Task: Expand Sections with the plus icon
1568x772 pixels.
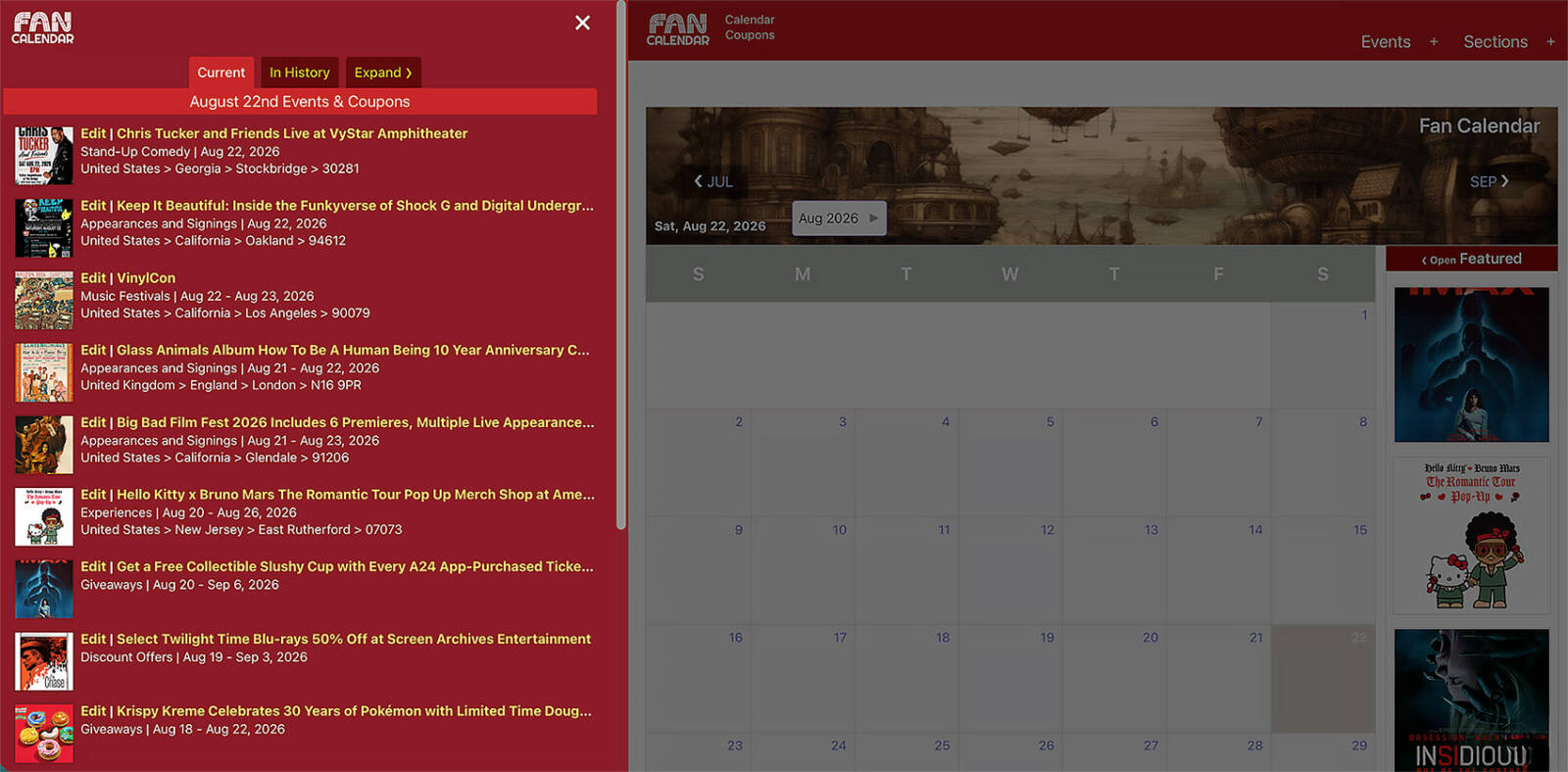Action: click(x=1550, y=42)
